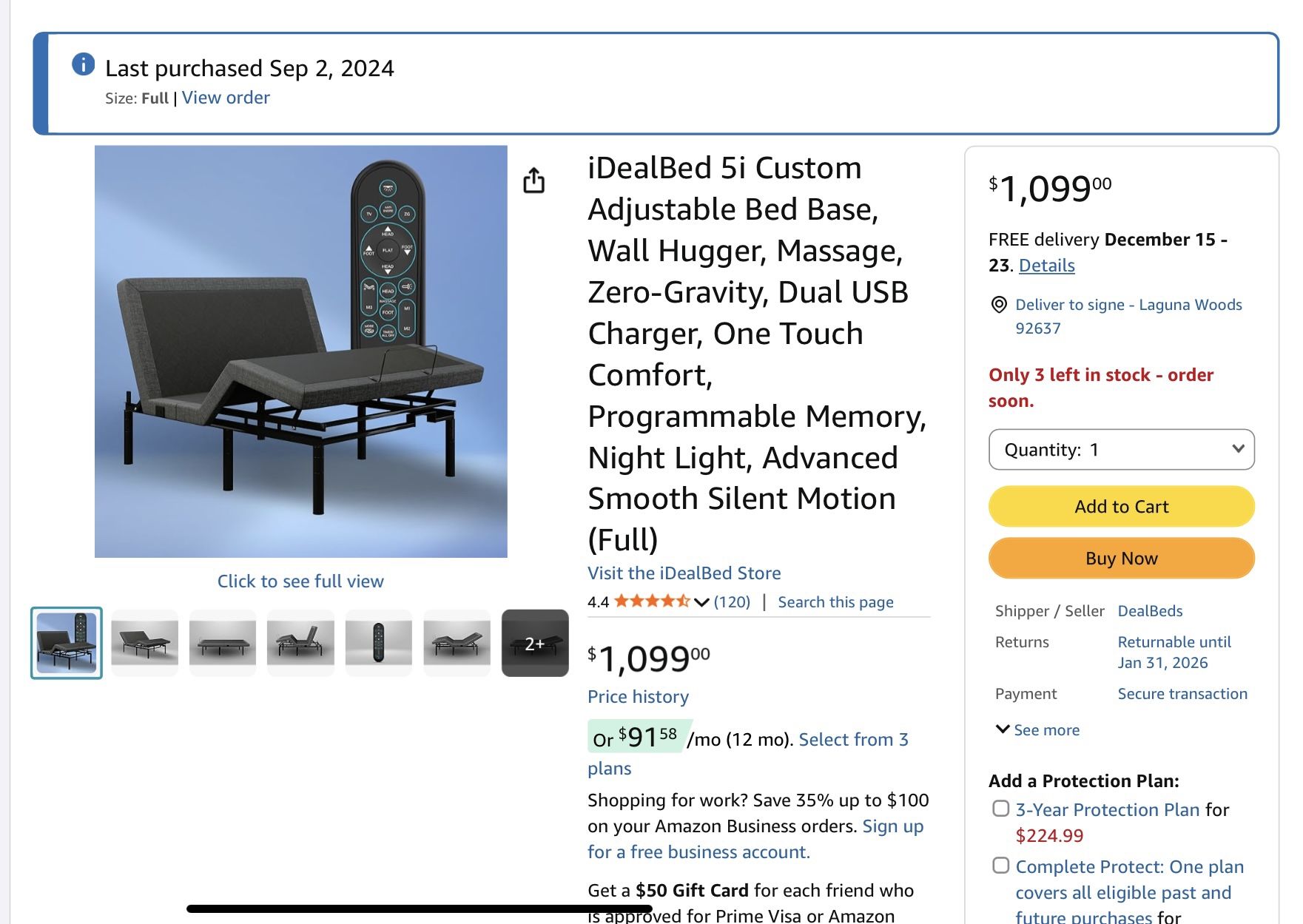Click the Buy Now button
The image size is (1303, 924).
1120,558
